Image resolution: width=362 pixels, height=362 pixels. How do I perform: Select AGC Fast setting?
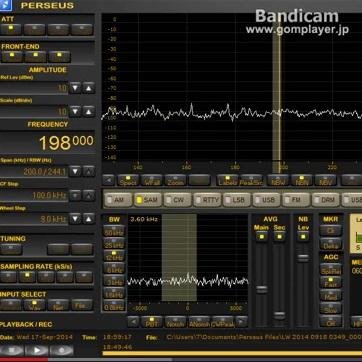click(331, 283)
